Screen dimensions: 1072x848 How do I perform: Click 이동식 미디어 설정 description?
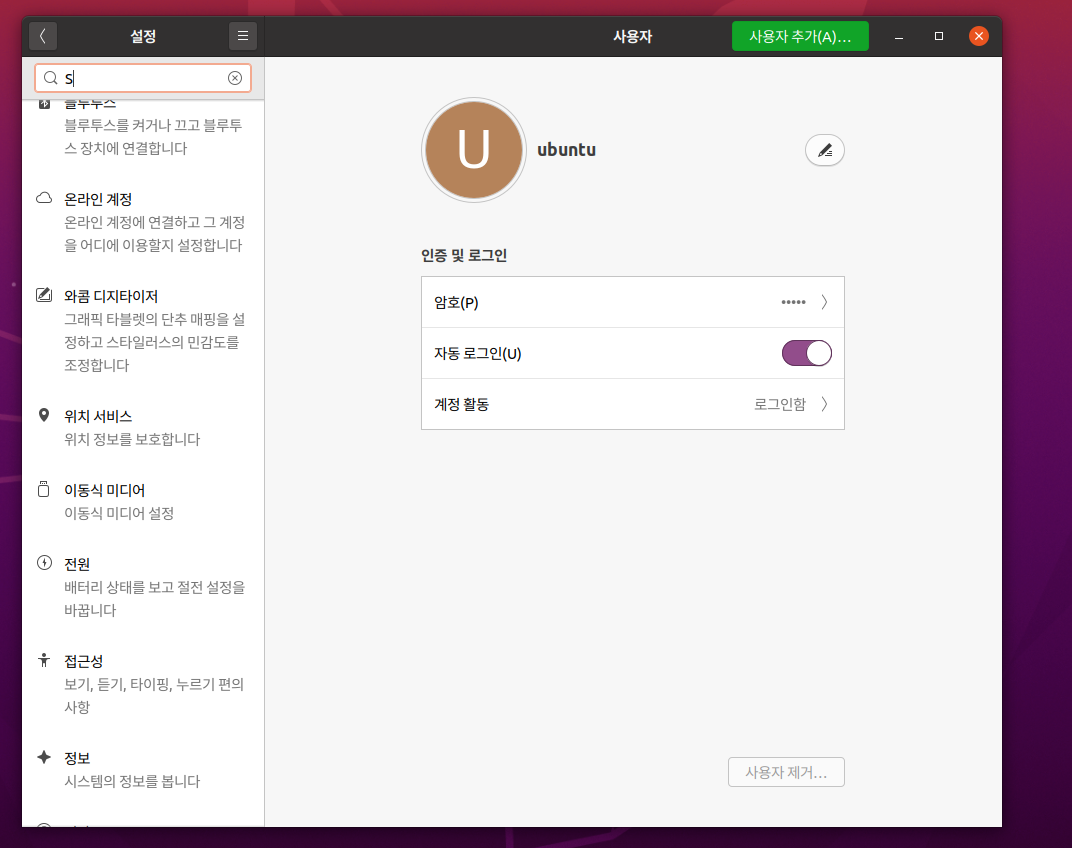119,513
